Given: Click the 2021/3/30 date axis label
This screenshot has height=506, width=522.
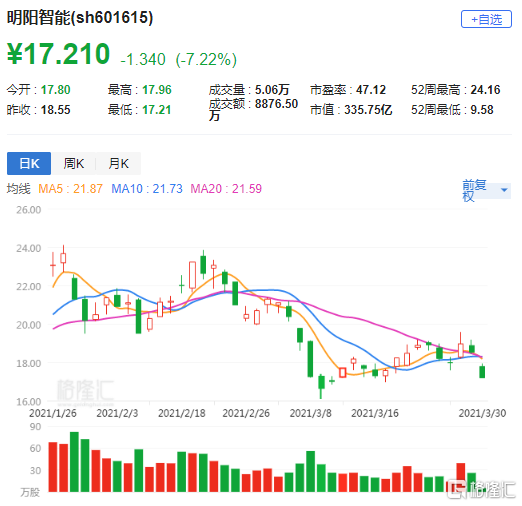Looking at the screenshot, I should click(x=482, y=413).
